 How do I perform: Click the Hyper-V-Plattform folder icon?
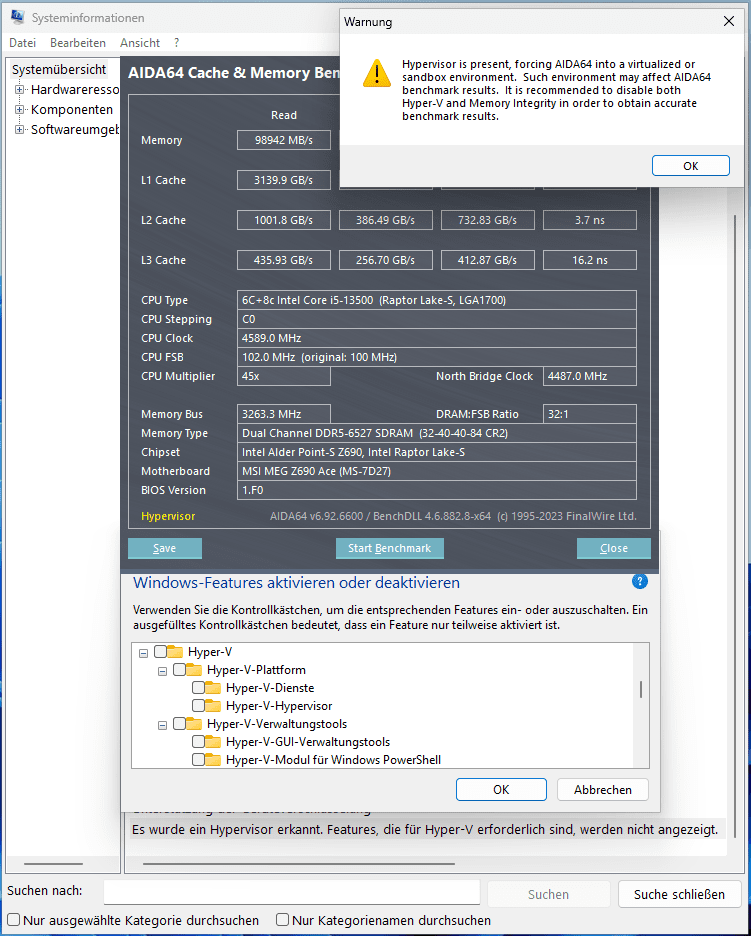[194, 669]
